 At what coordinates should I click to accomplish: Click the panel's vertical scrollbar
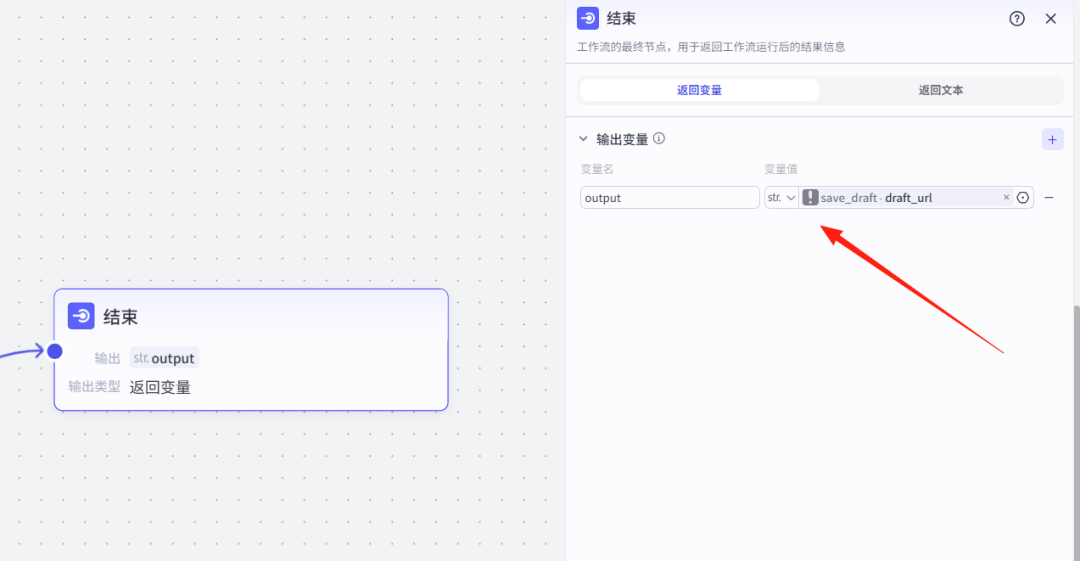1076,433
